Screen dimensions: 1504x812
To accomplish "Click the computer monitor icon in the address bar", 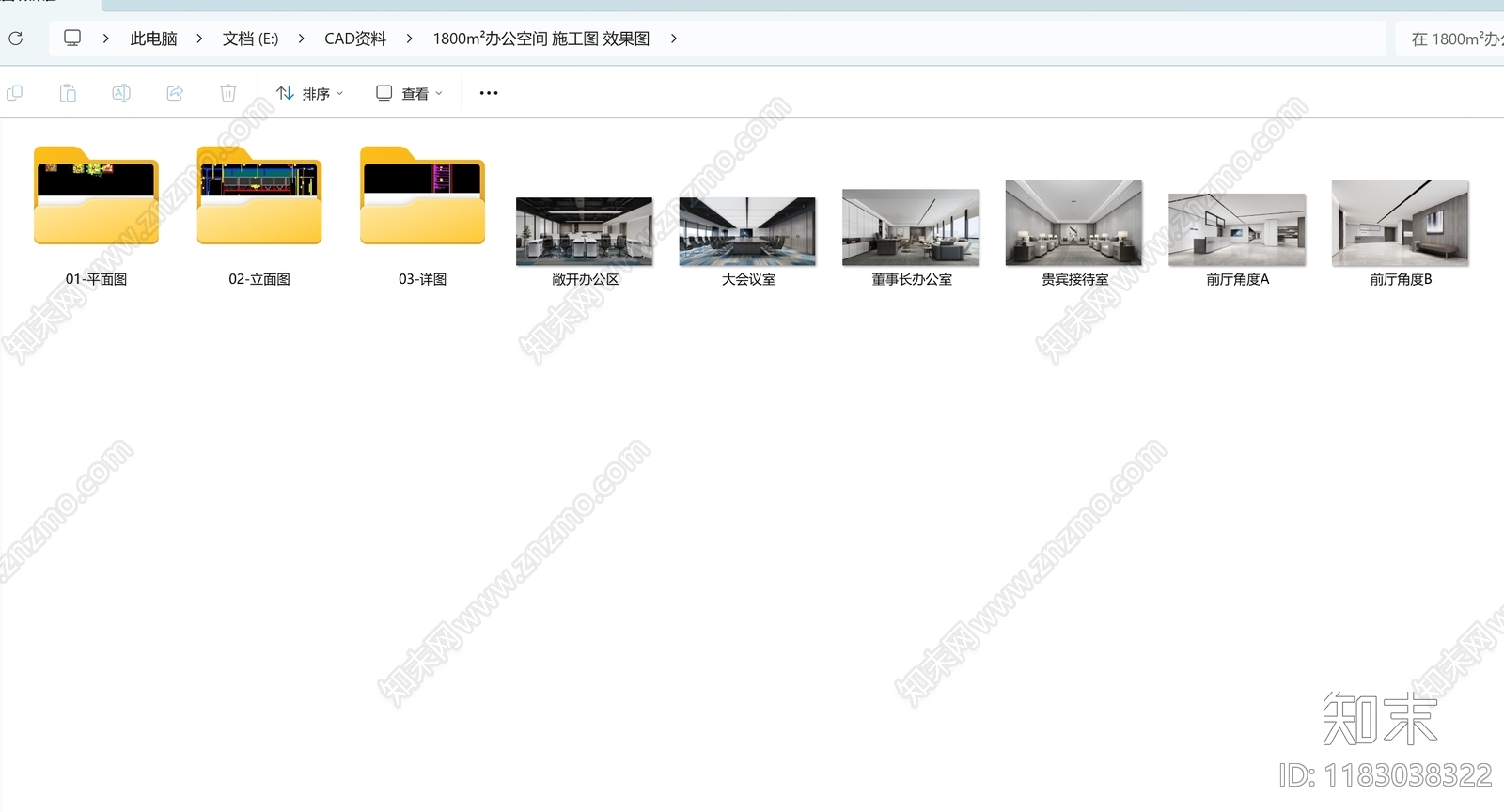I will coord(72,39).
